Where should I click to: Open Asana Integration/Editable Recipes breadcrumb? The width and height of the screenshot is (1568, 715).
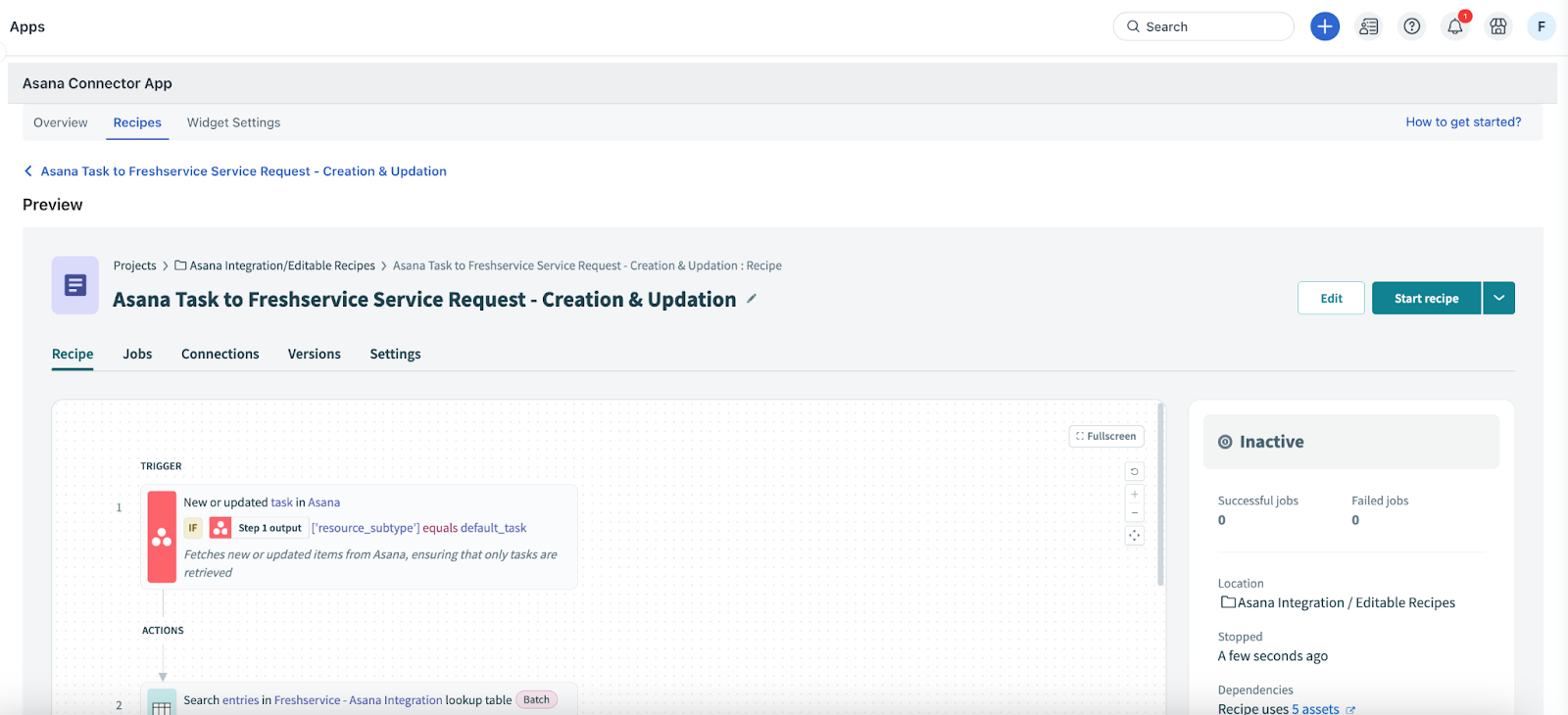(x=275, y=265)
